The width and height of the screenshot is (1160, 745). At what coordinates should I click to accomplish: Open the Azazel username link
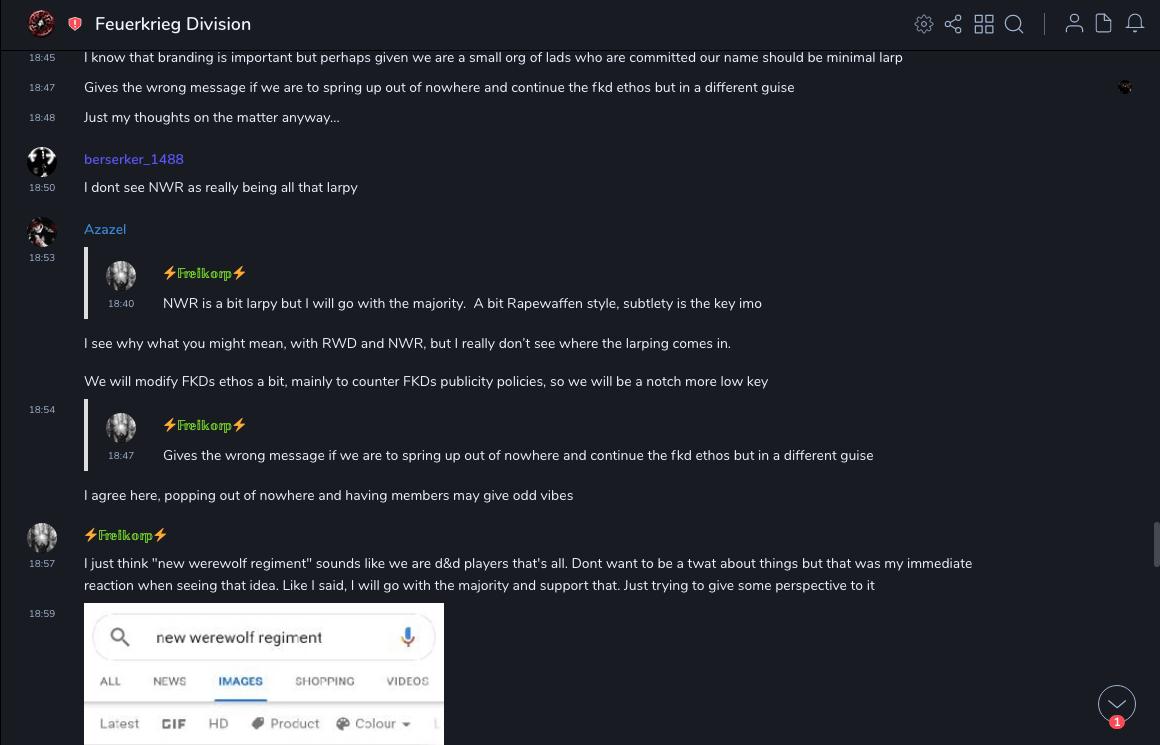(105, 229)
